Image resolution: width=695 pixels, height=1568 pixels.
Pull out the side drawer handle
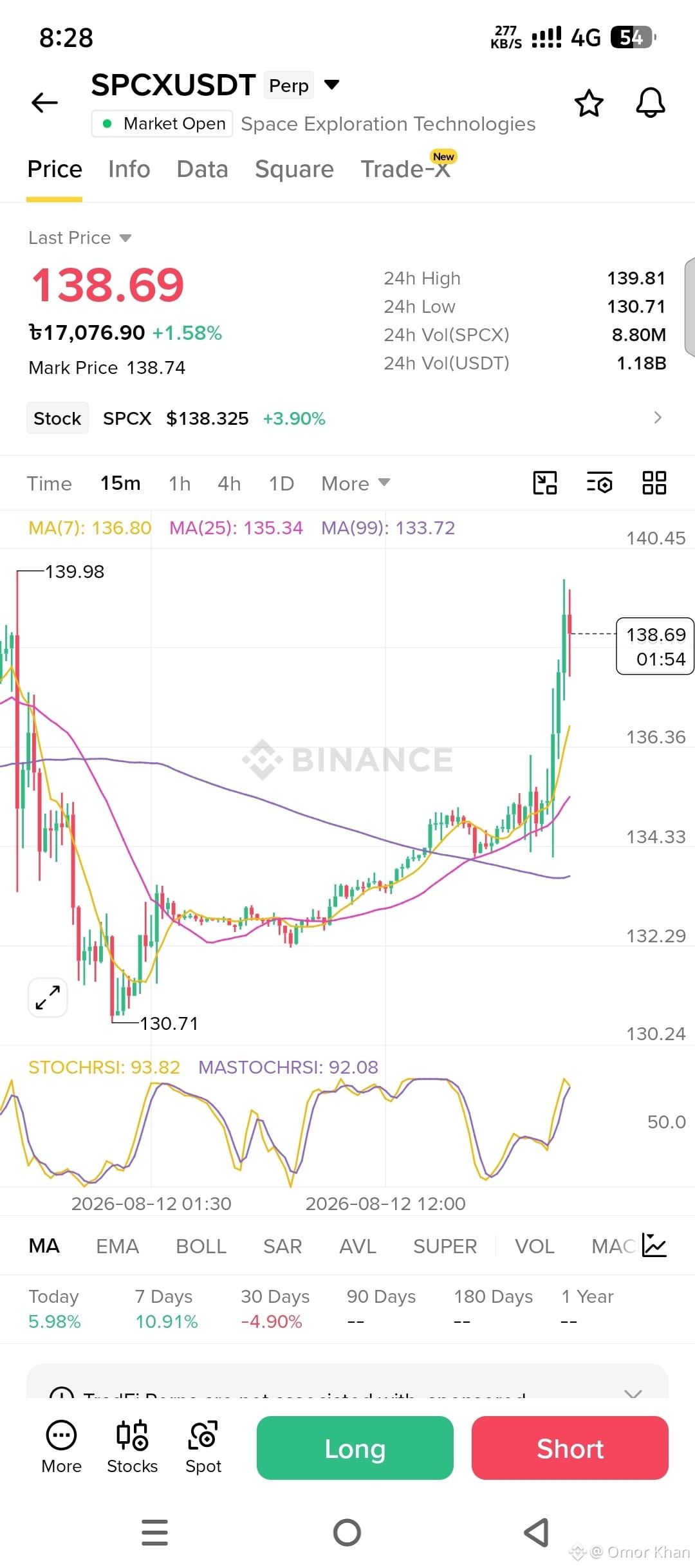(x=690, y=307)
